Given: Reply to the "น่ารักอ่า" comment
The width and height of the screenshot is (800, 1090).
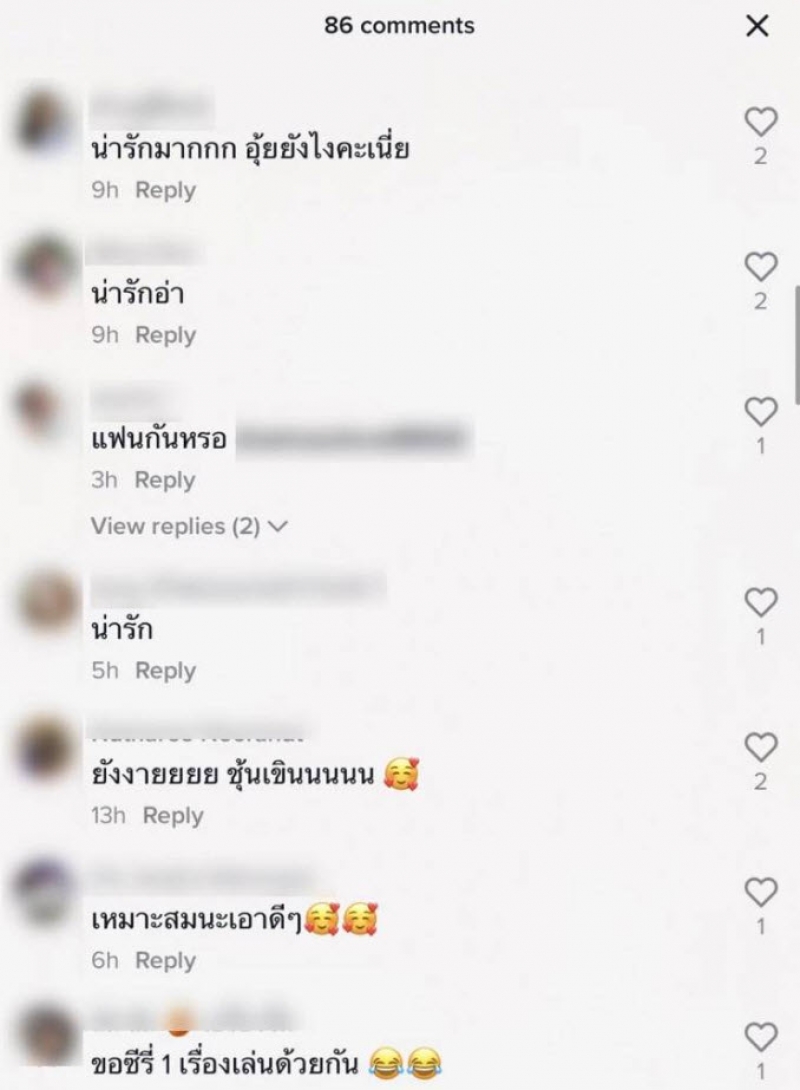Looking at the screenshot, I should coord(165,335).
